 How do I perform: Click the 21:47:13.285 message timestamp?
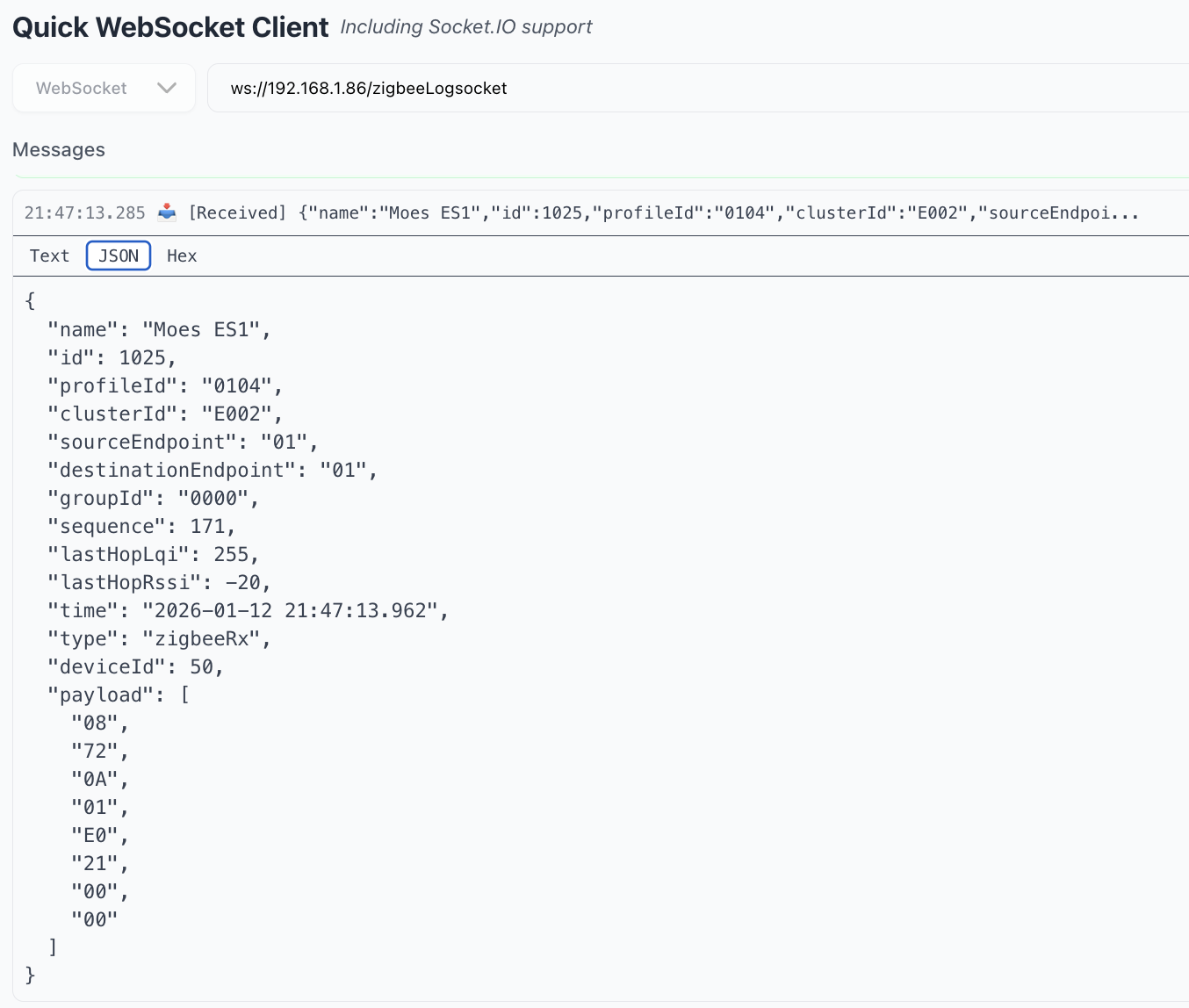tap(84, 212)
